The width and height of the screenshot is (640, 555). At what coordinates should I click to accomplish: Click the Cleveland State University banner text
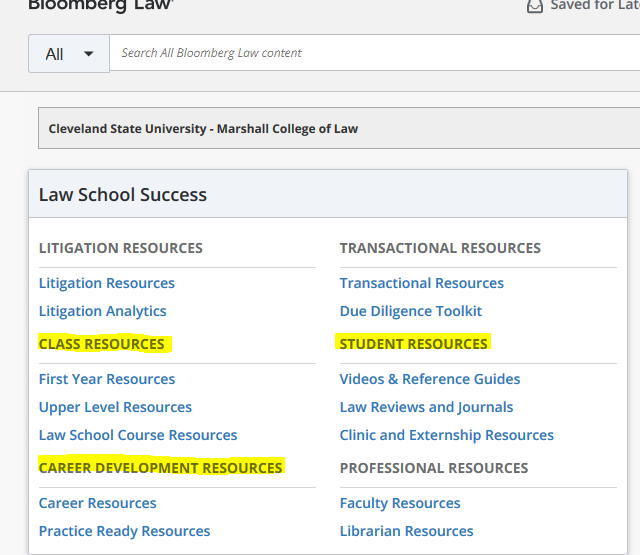203,129
